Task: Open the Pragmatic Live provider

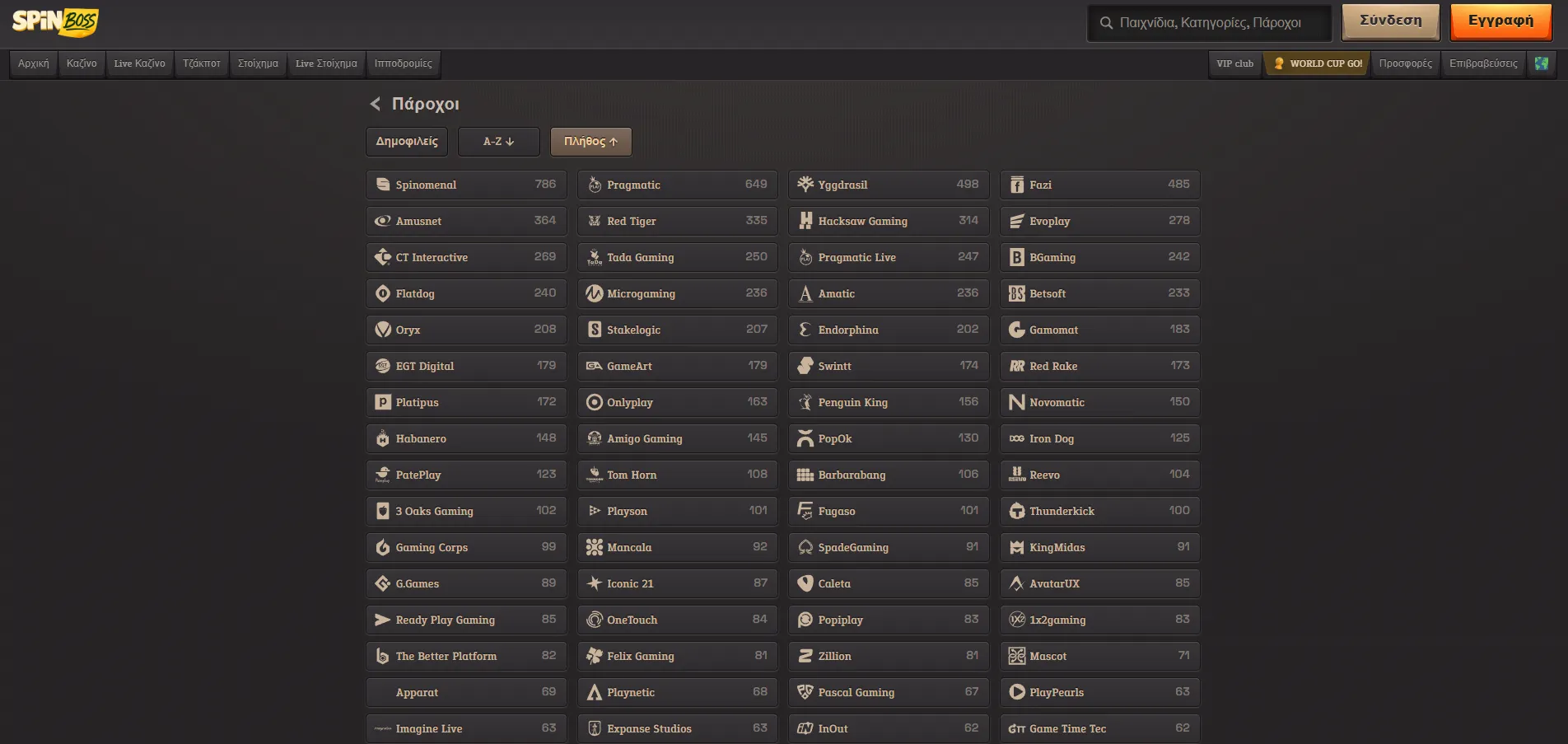Action: 889,257
